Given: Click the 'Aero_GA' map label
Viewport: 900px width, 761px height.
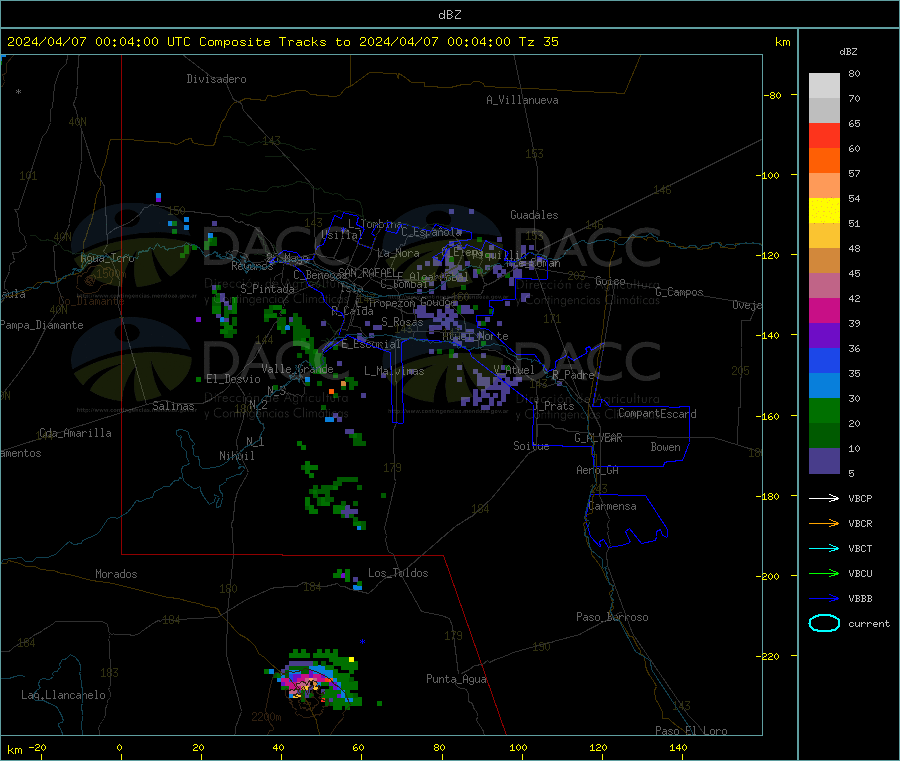Looking at the screenshot, I should click(598, 470).
